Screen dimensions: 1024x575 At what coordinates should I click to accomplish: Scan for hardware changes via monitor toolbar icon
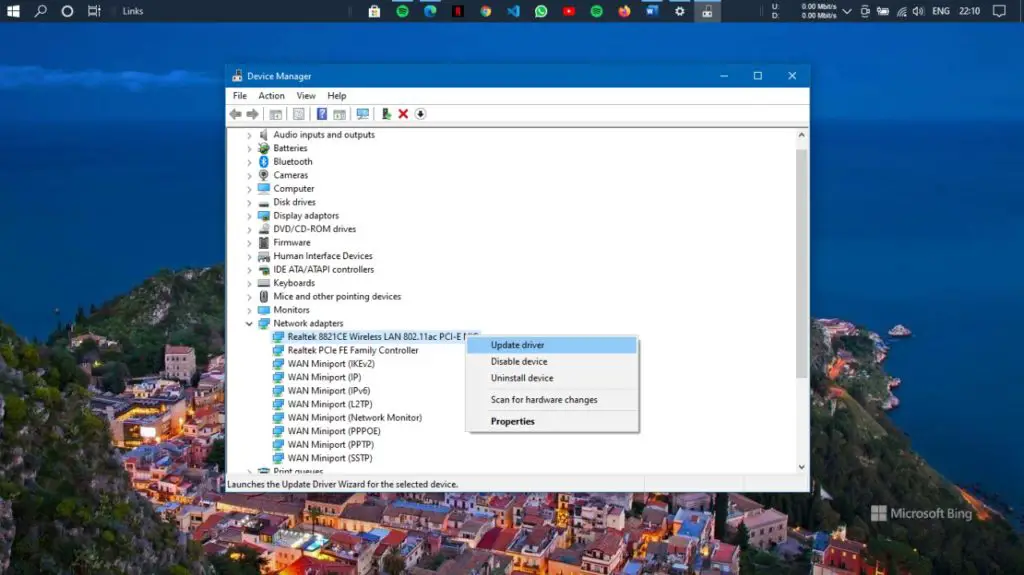click(x=362, y=114)
